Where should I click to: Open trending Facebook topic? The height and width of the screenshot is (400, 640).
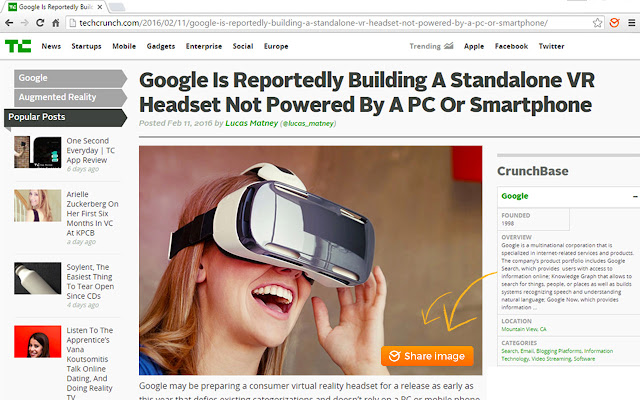coord(511,46)
